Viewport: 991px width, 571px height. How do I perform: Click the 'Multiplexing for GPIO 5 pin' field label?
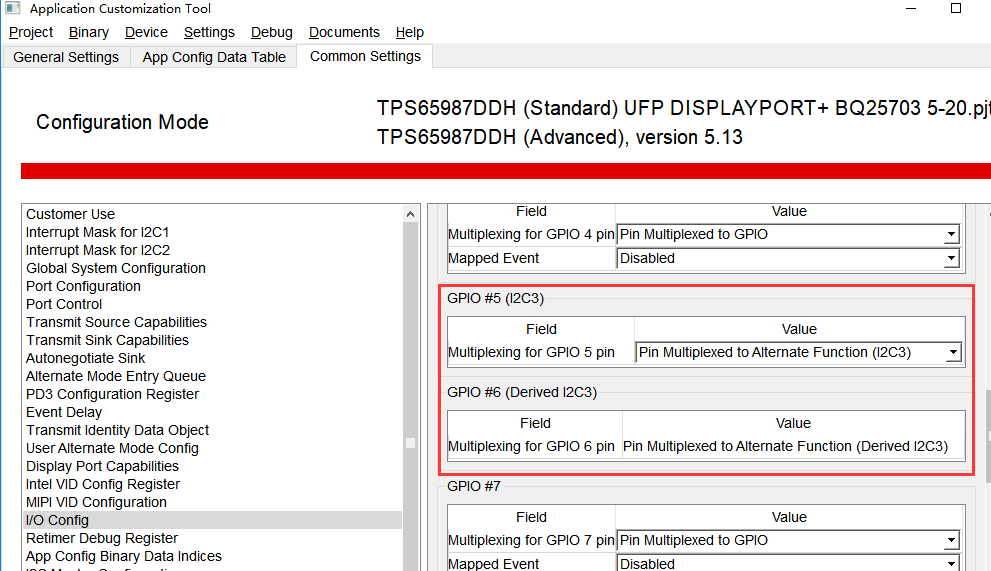click(532, 352)
